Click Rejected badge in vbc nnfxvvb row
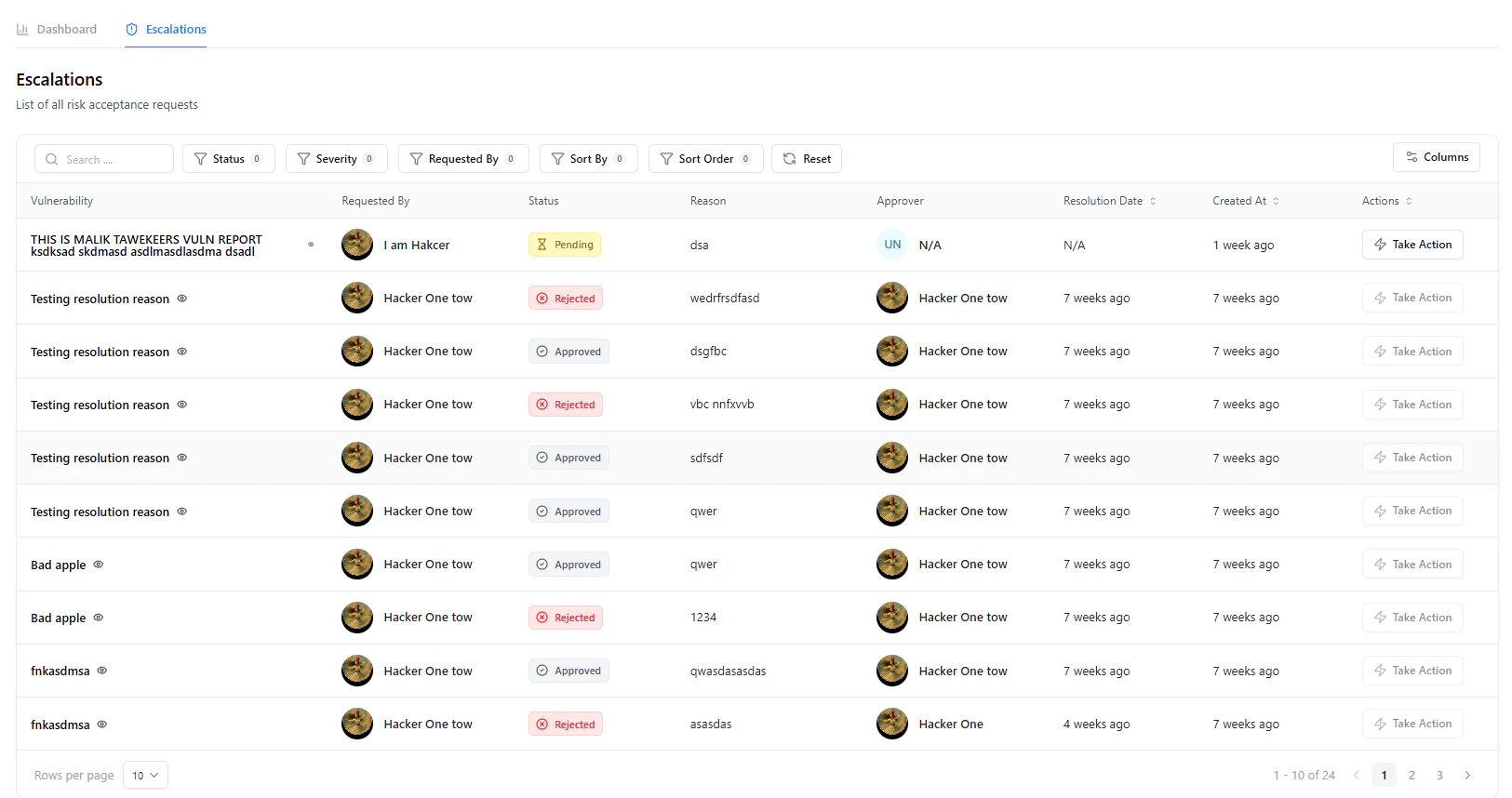The image size is (1512, 798). pyautogui.click(x=566, y=405)
